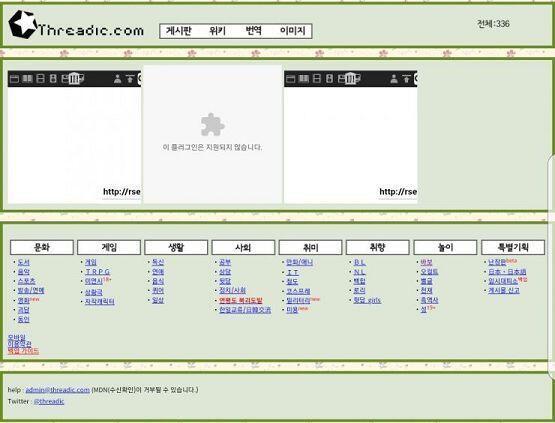
Task: Select the 이미지 menu item
Action: (x=292, y=31)
